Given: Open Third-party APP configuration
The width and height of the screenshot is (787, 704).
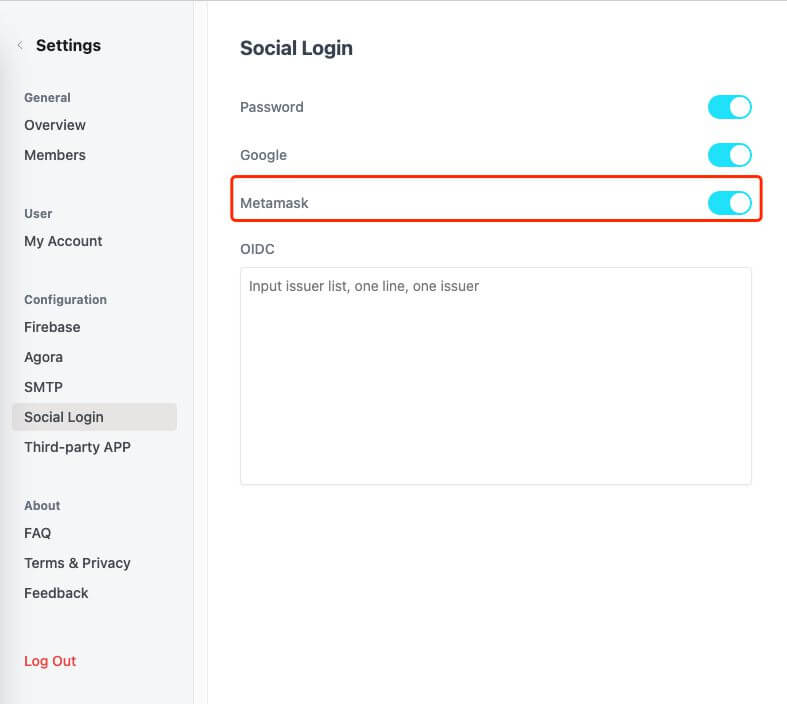Looking at the screenshot, I should [x=77, y=447].
